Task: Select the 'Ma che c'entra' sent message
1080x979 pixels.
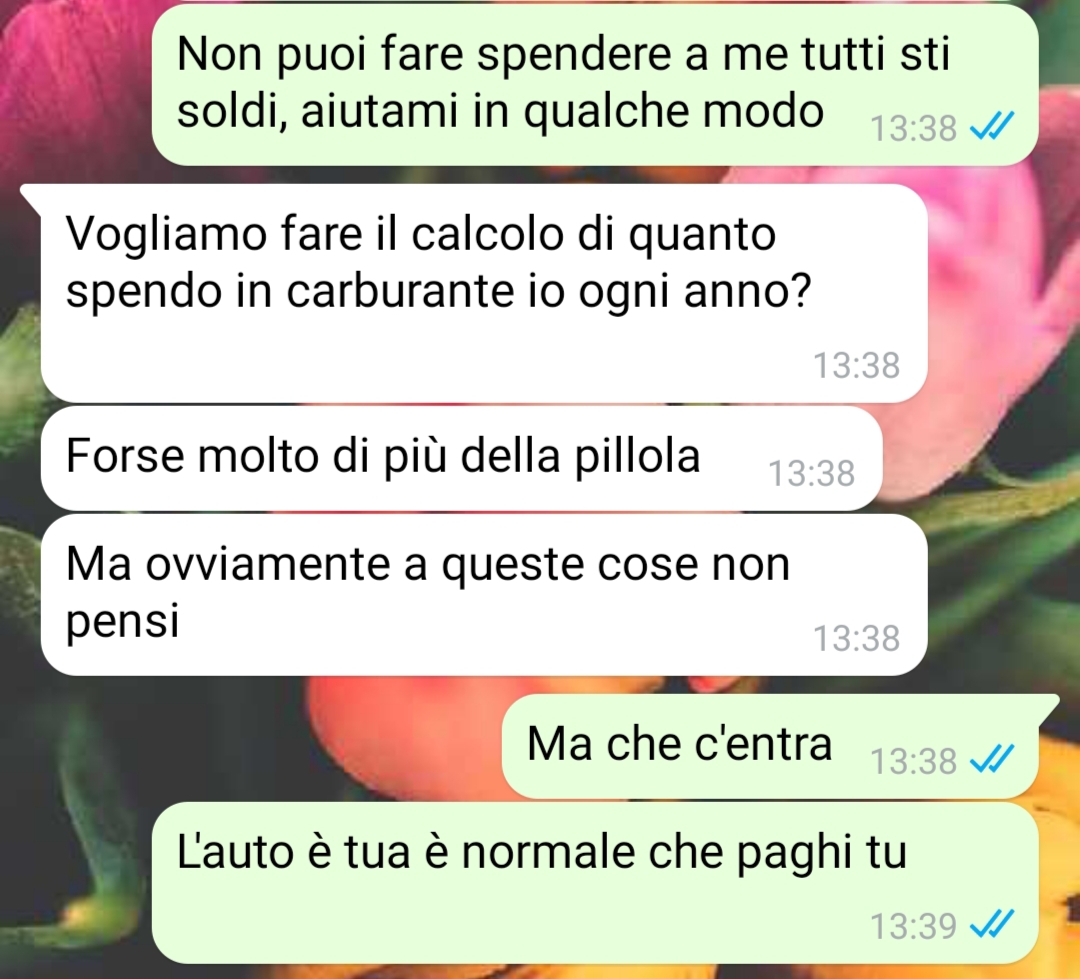Action: tap(770, 747)
